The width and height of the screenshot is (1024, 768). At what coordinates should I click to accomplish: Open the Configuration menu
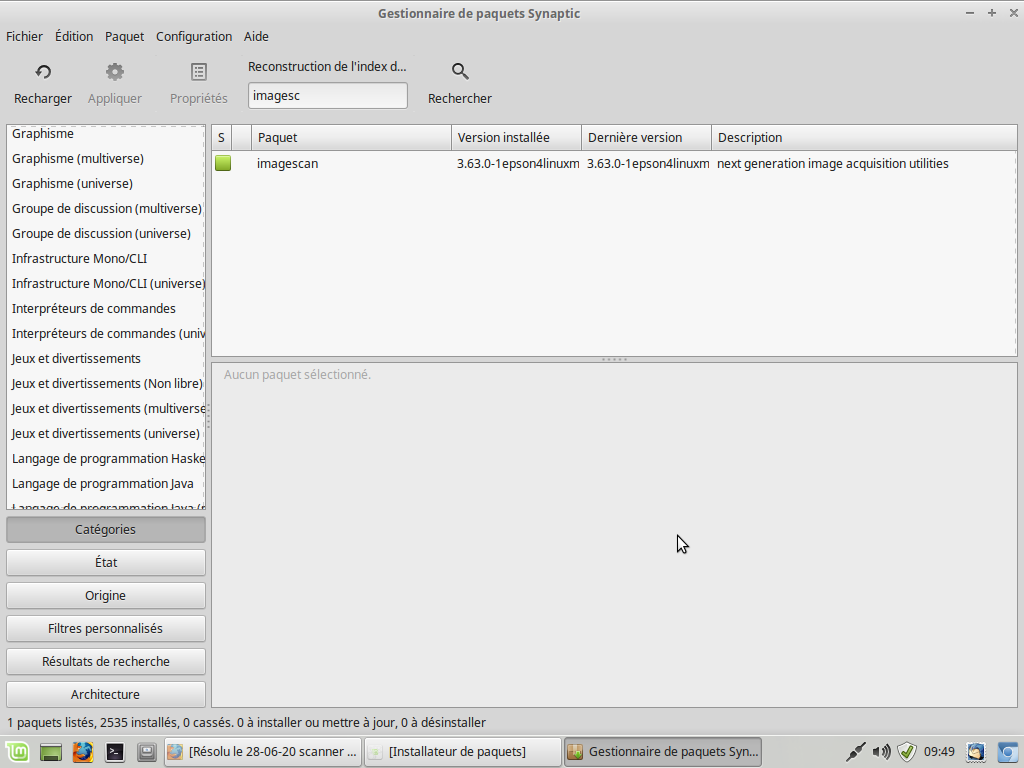point(194,36)
